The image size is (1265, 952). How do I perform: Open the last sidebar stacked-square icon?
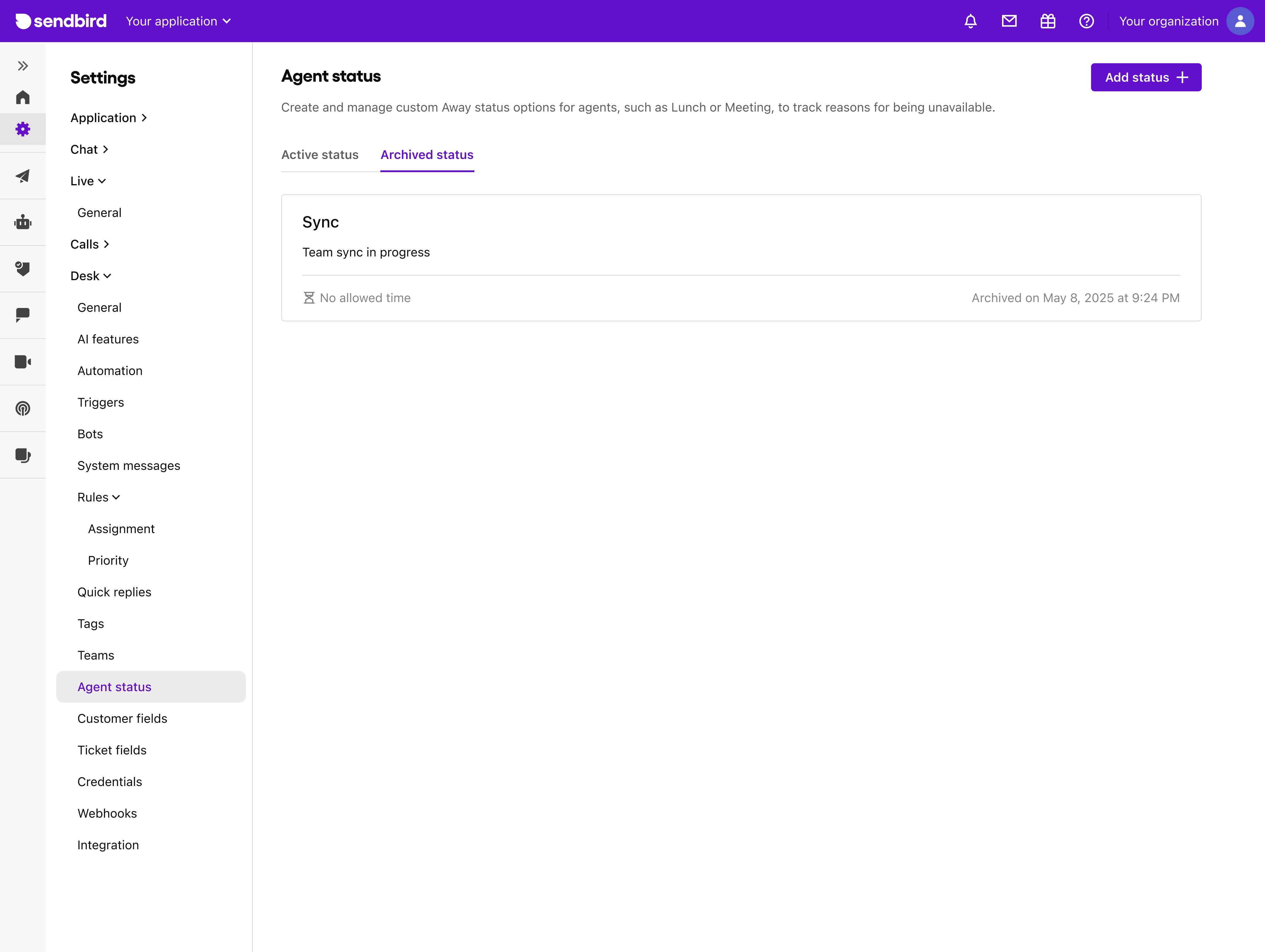[23, 455]
